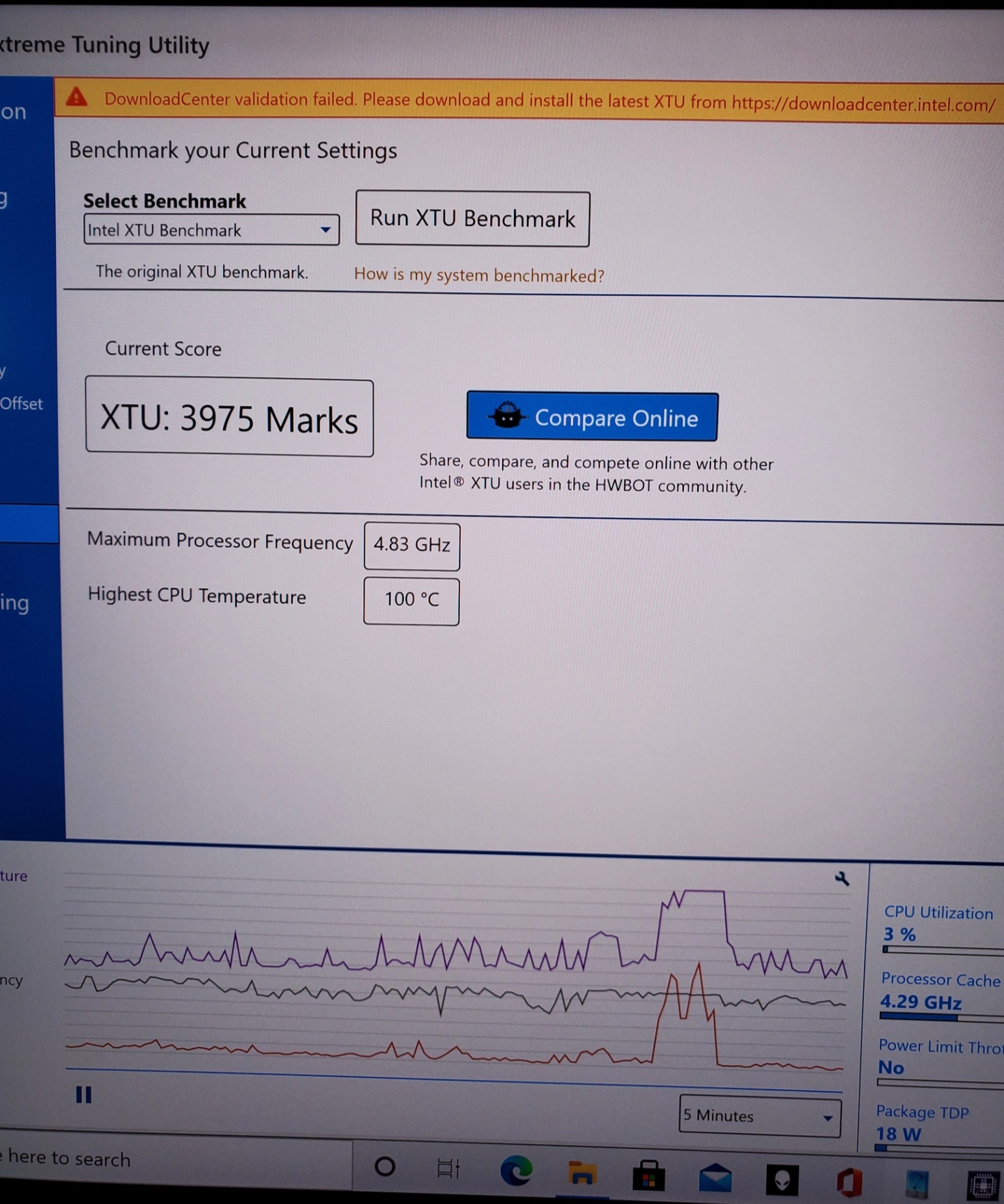
Task: Open Task View from the taskbar
Action: [x=448, y=1168]
